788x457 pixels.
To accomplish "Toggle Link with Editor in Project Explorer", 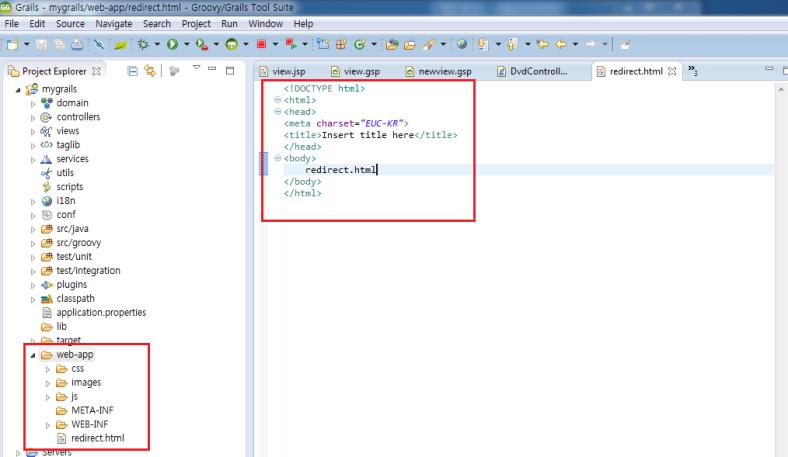I will pos(150,71).
